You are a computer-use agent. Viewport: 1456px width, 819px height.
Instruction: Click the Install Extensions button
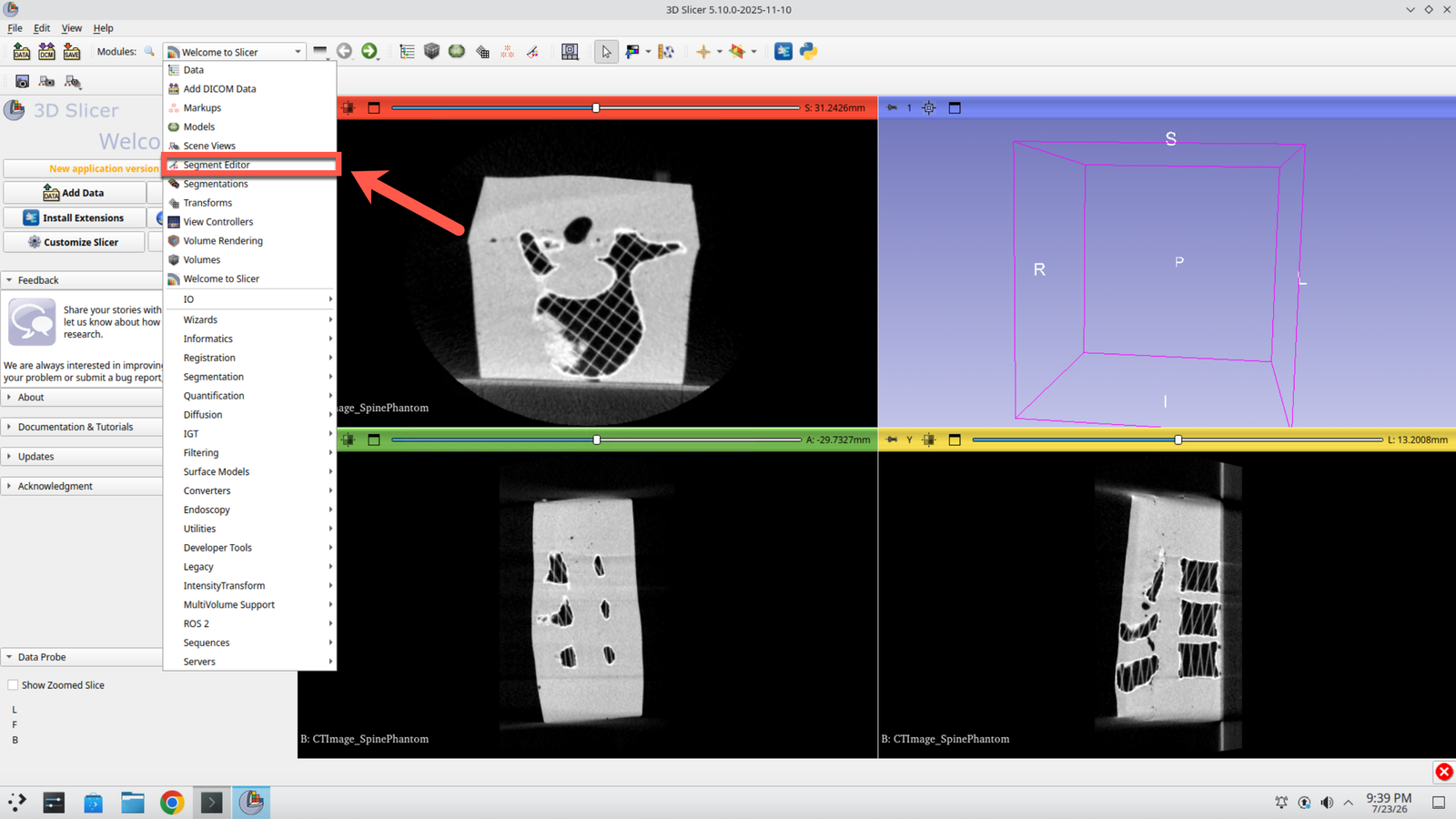click(x=74, y=217)
